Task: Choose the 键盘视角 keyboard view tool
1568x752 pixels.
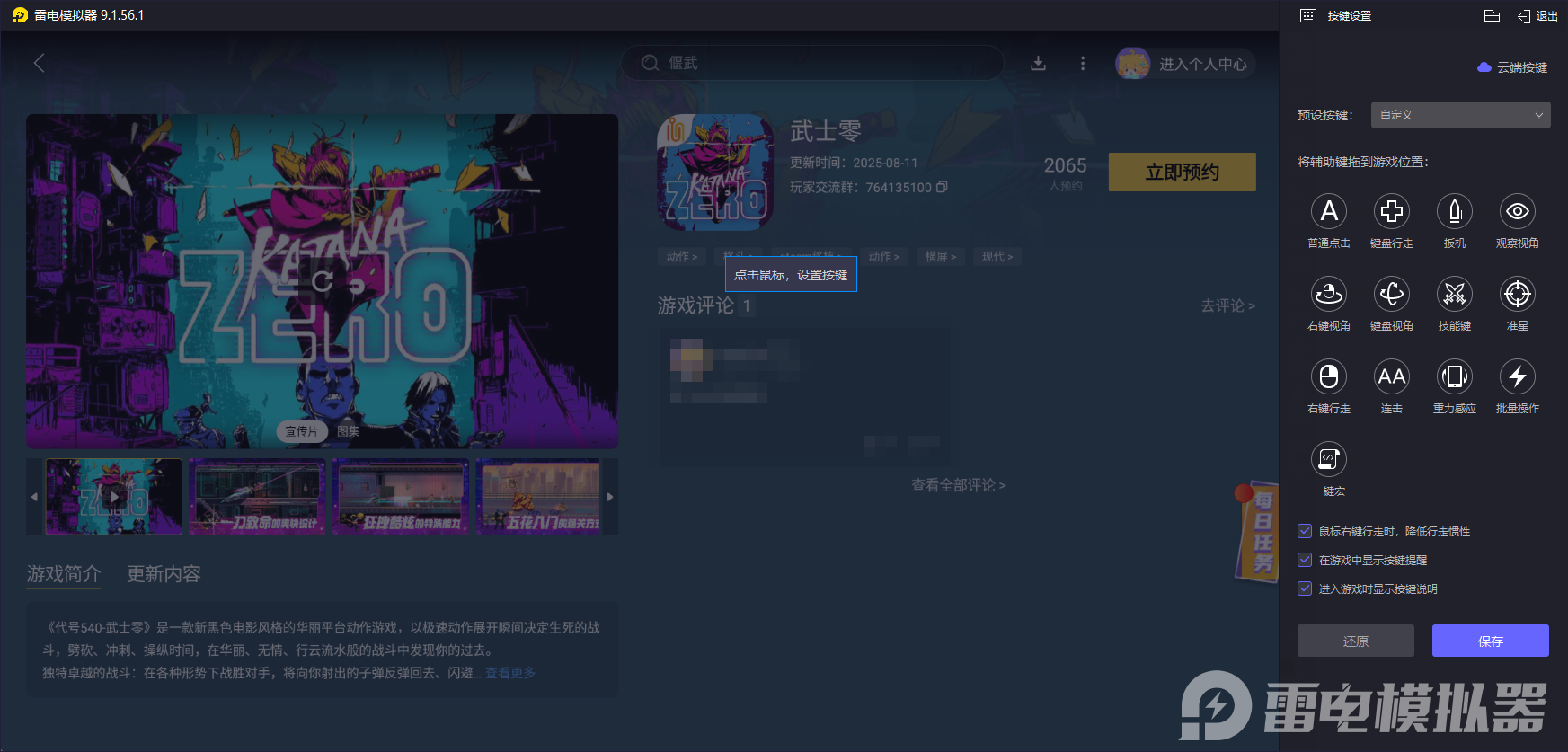Action: (x=1392, y=295)
